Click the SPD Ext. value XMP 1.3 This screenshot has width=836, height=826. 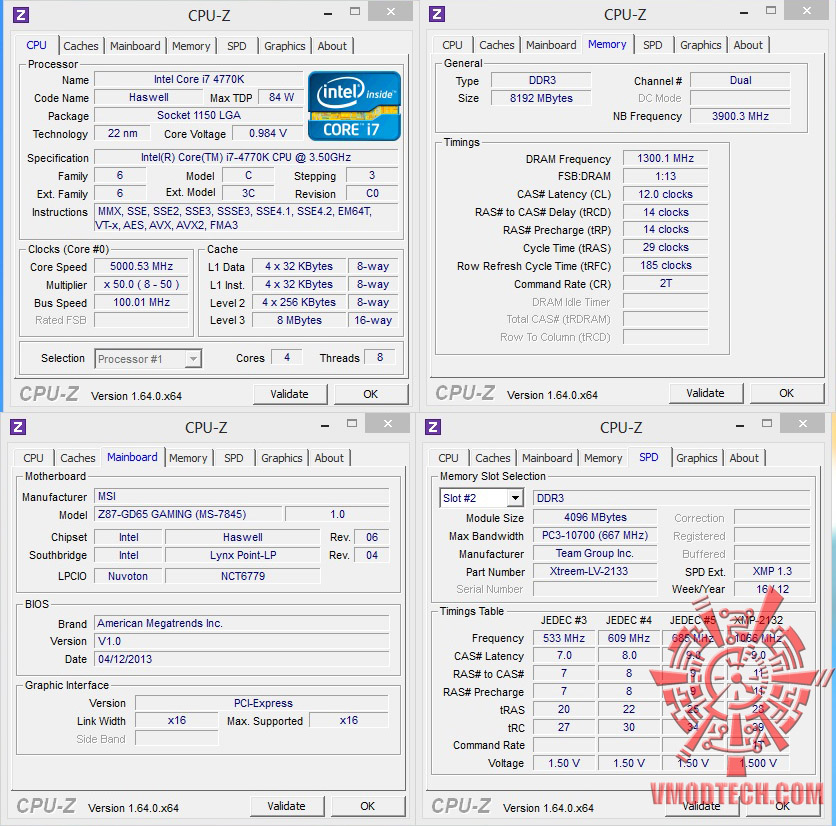pos(772,571)
